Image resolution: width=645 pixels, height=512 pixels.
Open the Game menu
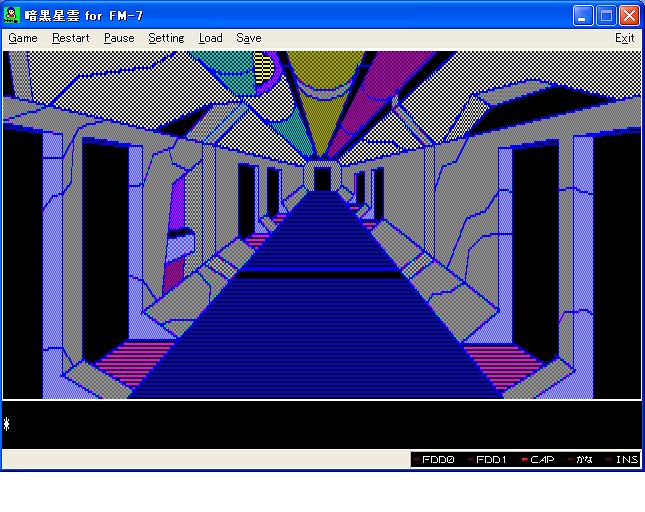point(23,38)
